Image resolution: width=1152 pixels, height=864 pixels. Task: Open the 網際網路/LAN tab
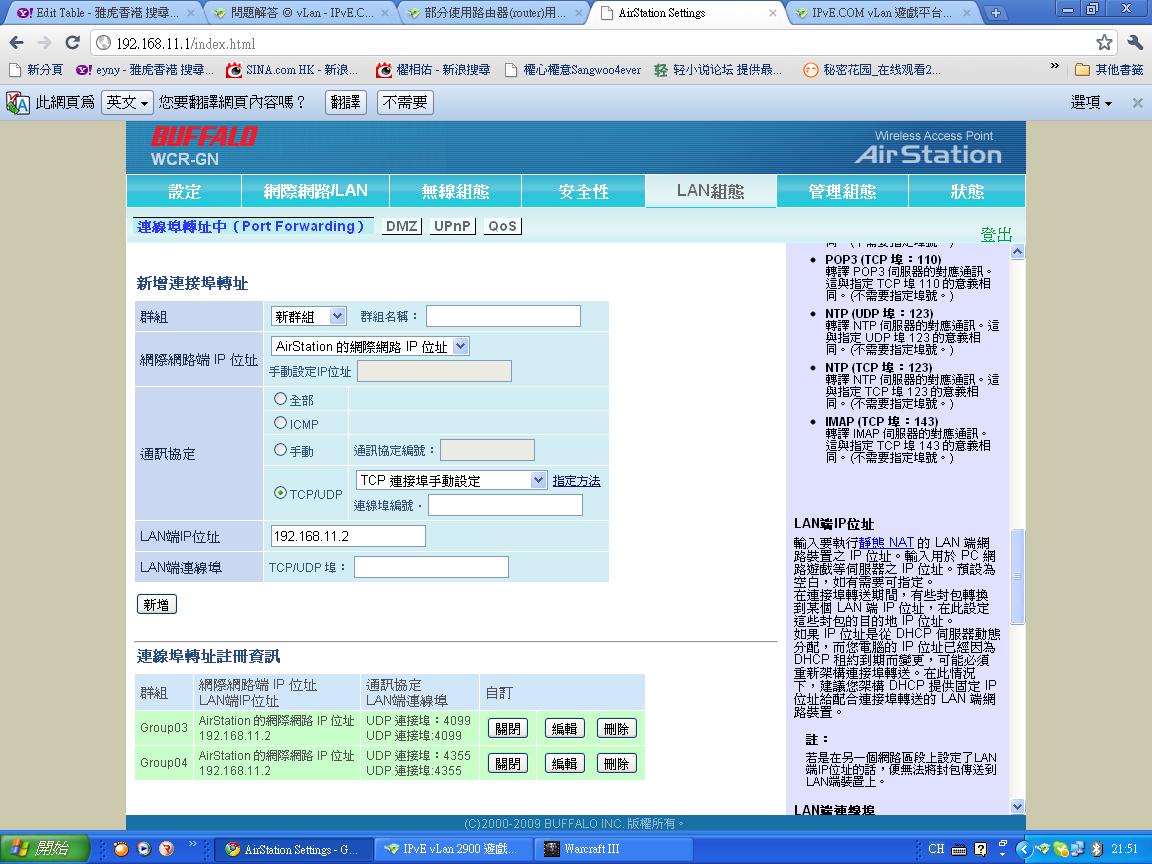(x=316, y=192)
